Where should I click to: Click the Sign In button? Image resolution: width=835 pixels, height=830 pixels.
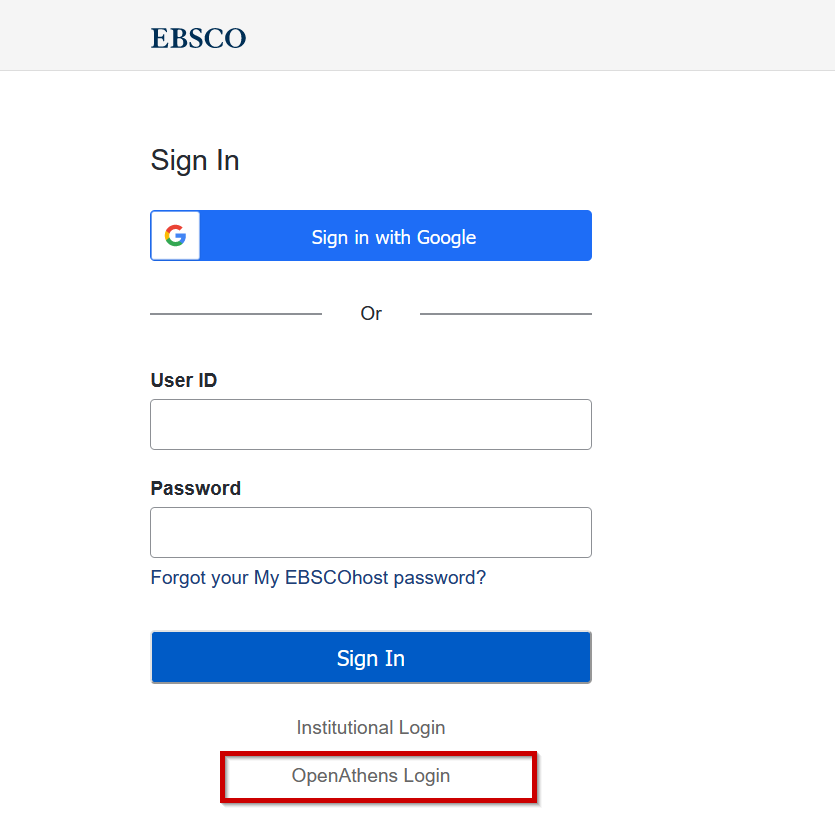click(371, 657)
